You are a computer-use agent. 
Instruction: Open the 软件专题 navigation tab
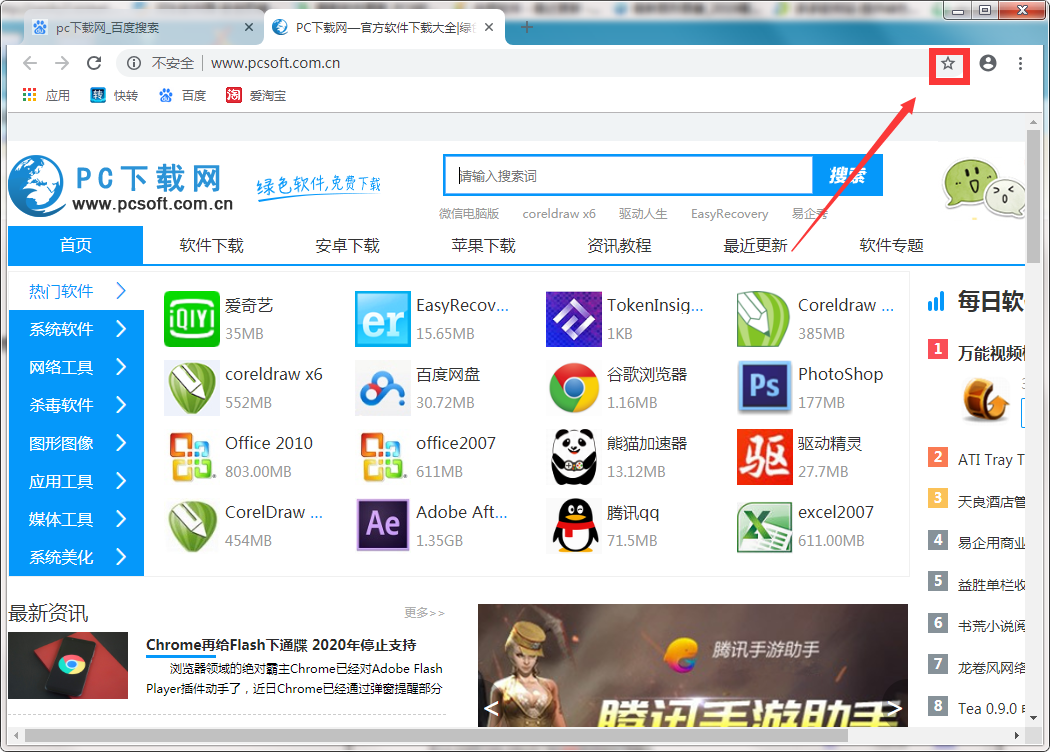click(891, 246)
